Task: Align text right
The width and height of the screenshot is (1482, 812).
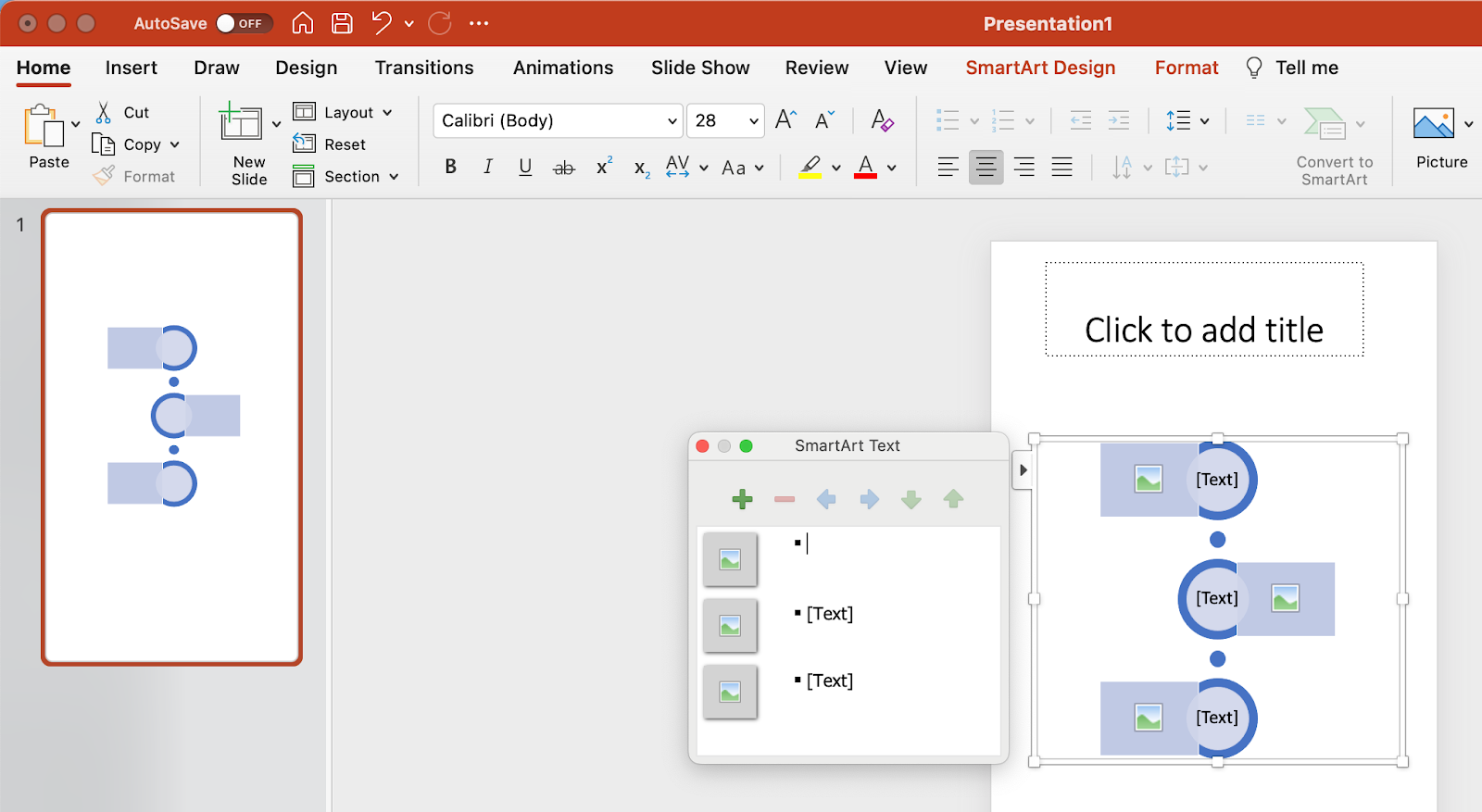Action: click(1024, 167)
